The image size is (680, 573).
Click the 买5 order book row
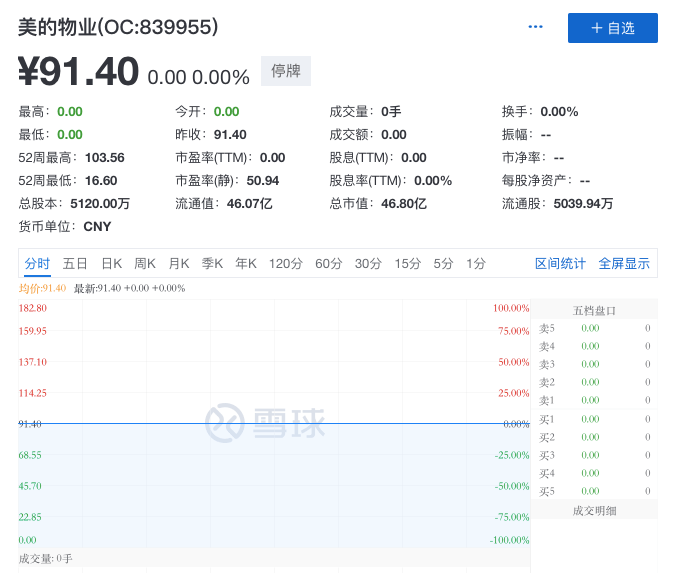click(594, 491)
